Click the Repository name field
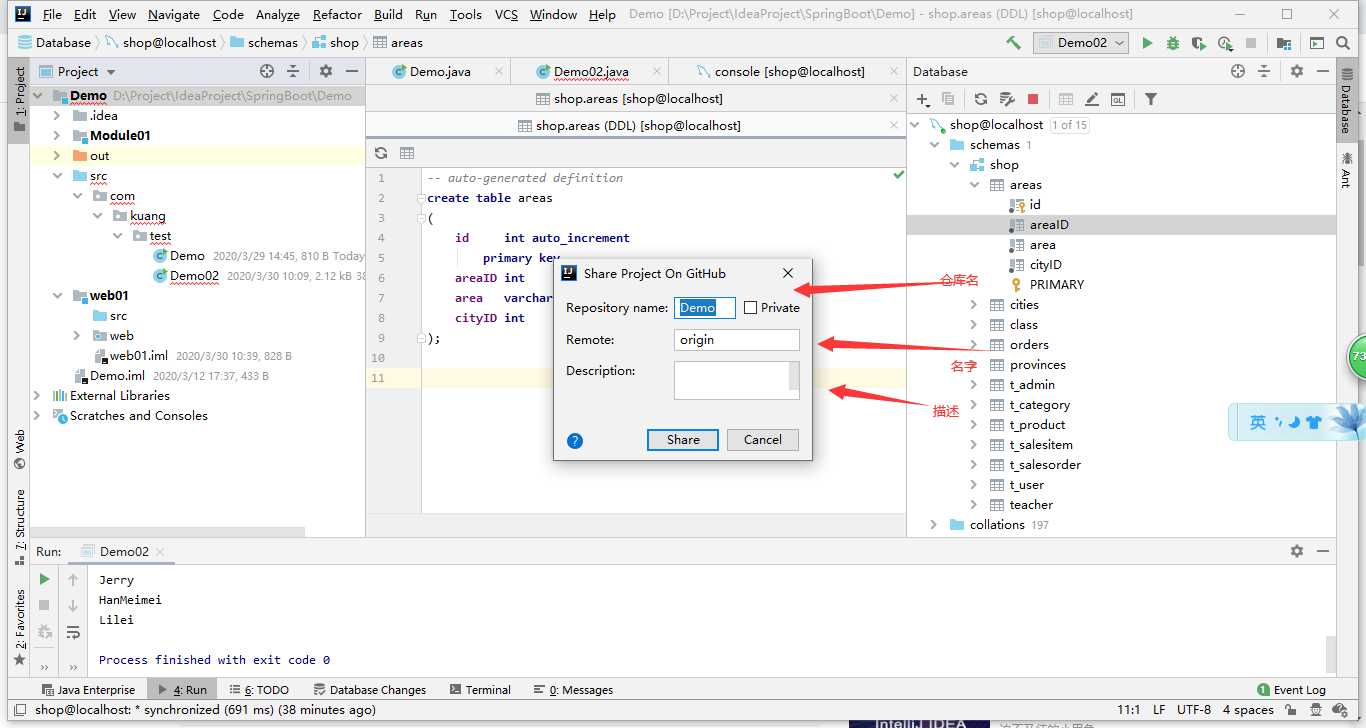 [x=705, y=308]
